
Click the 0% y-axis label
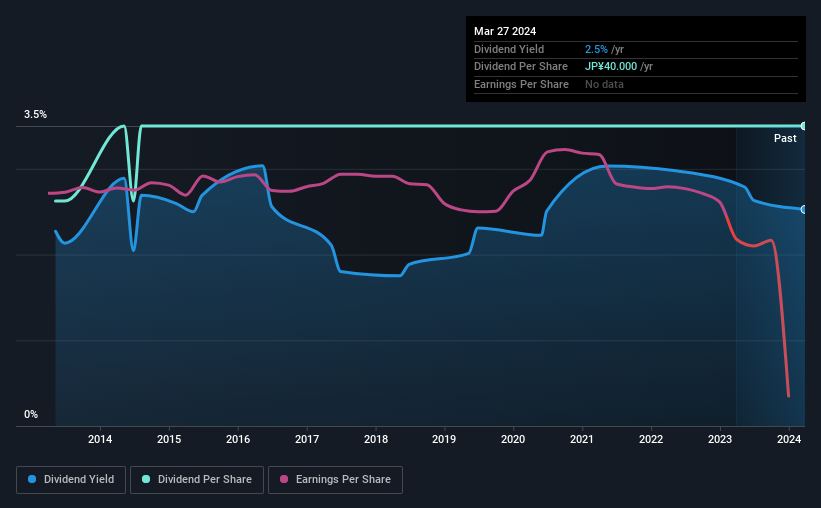tap(31, 414)
